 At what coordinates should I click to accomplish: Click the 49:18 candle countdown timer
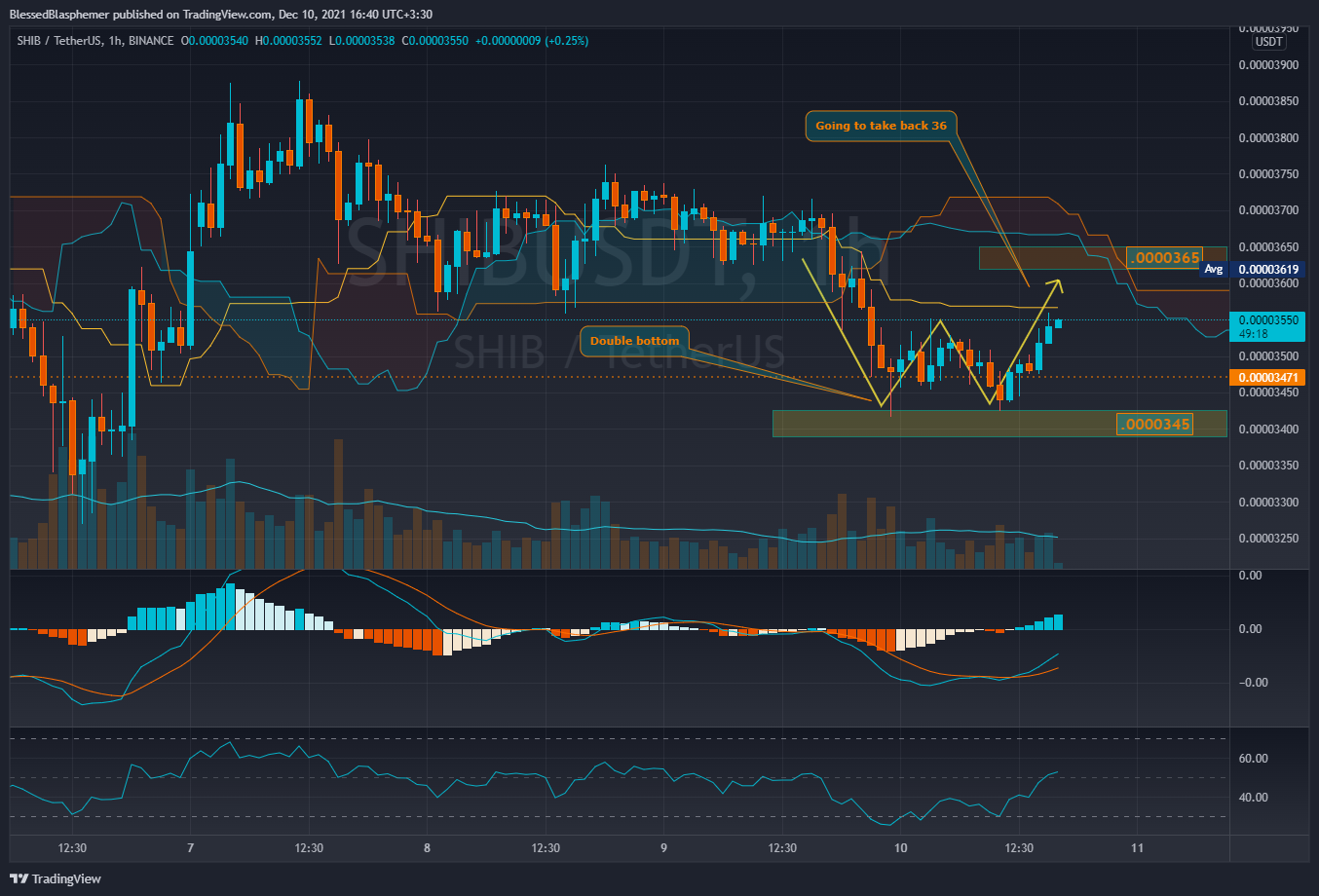click(x=1252, y=333)
